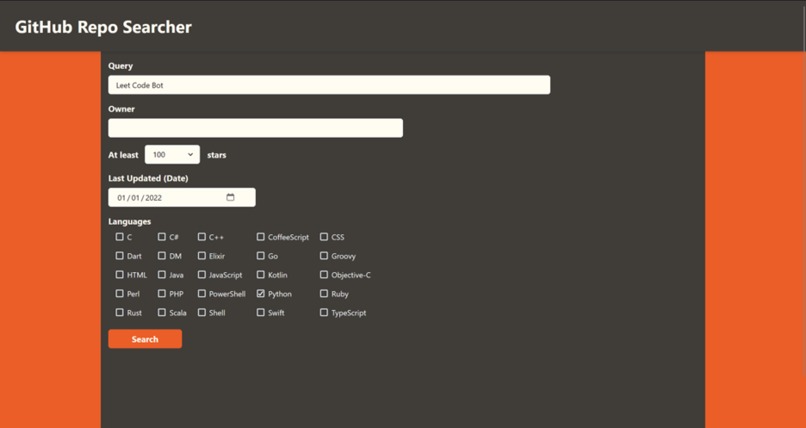Click the 'stars' label text

tap(216, 155)
